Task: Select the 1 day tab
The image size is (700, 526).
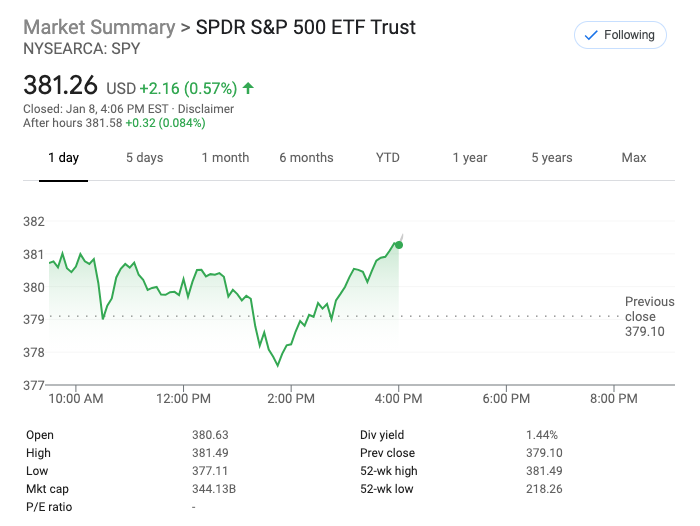Action: click(x=63, y=158)
